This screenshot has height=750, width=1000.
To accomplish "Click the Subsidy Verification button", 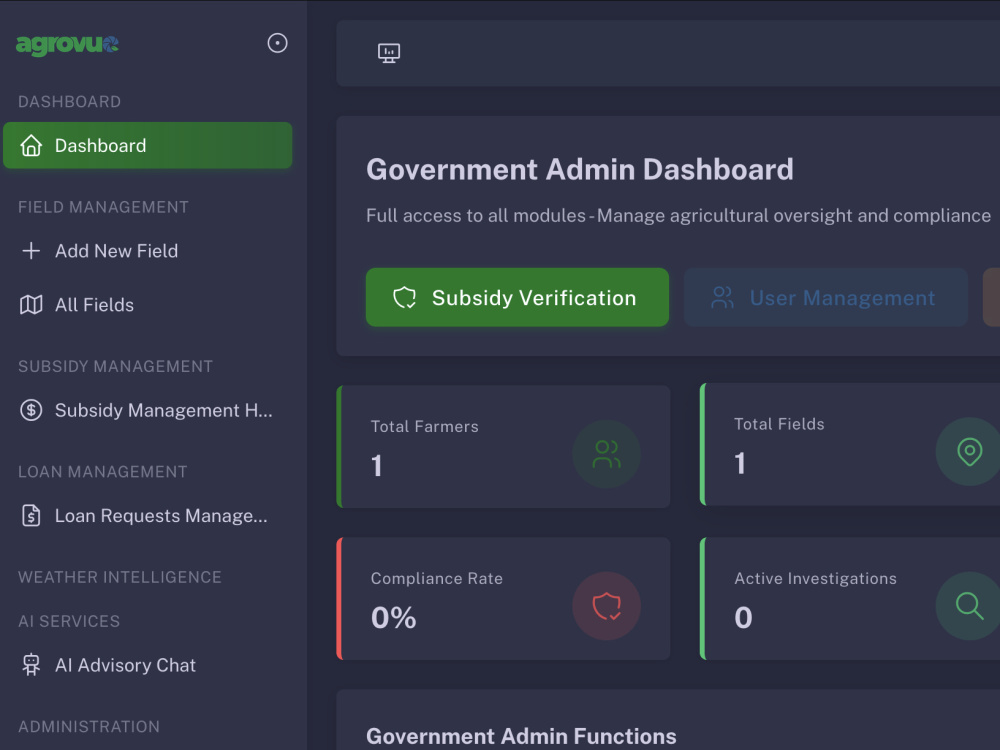I will [x=517, y=297].
